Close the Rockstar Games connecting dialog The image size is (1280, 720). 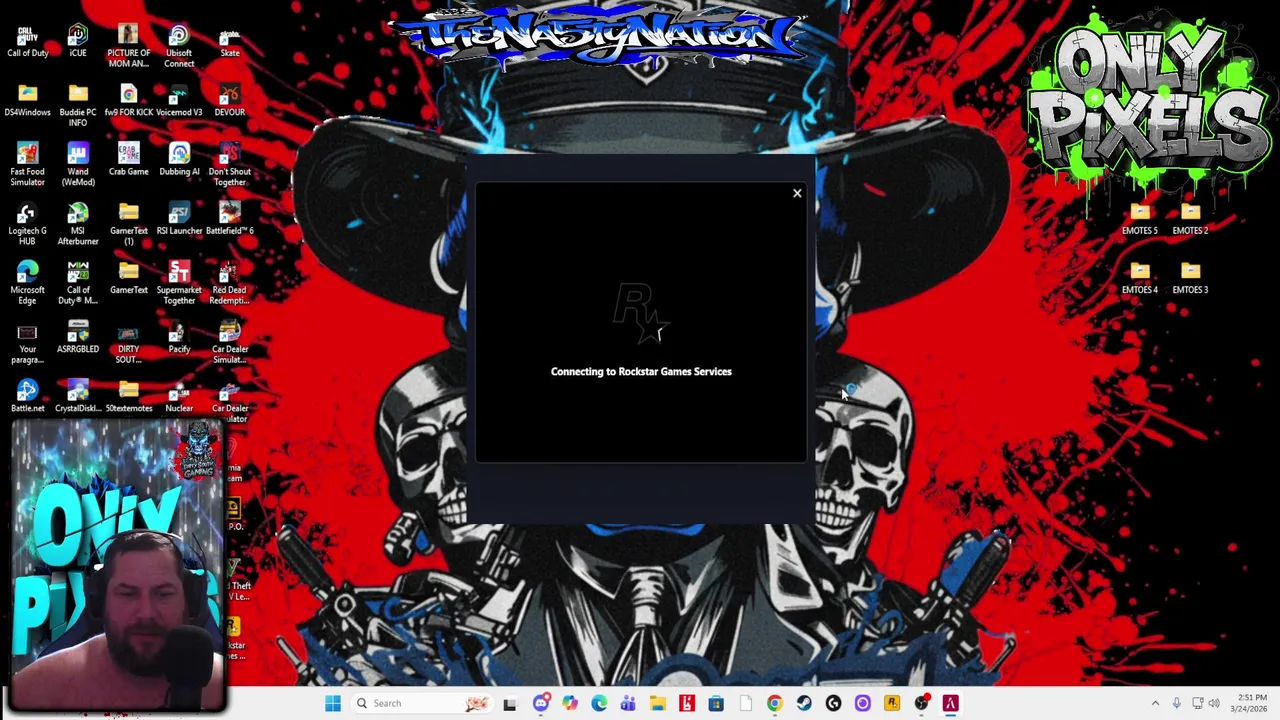[797, 193]
